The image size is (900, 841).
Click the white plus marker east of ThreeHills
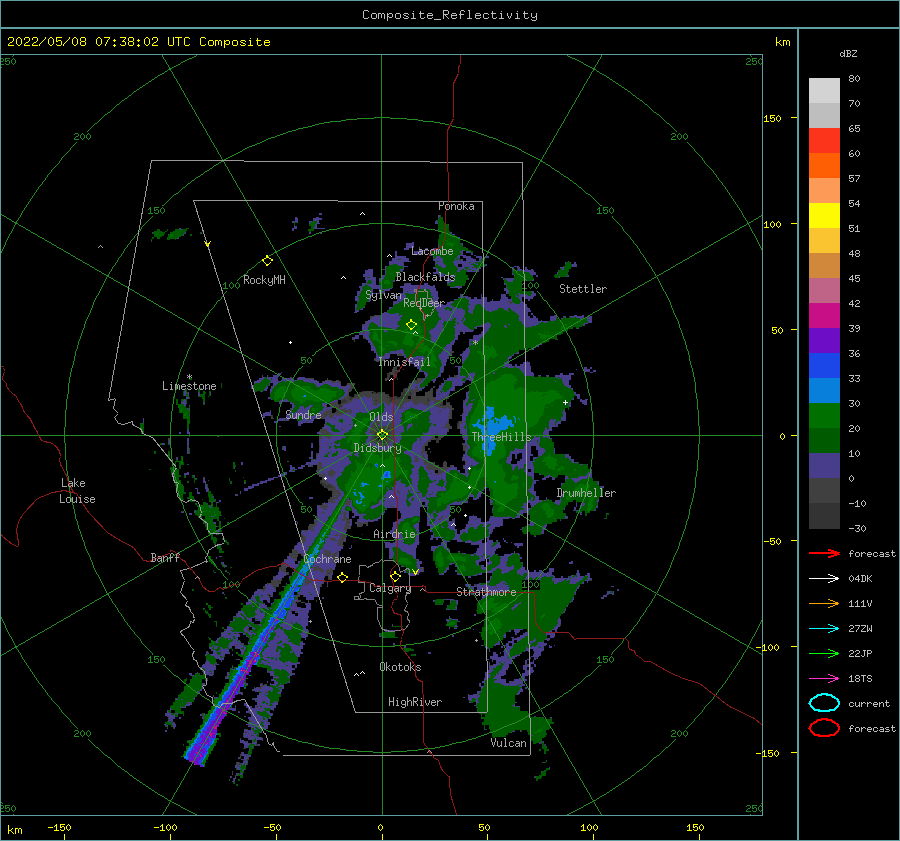[x=565, y=402]
